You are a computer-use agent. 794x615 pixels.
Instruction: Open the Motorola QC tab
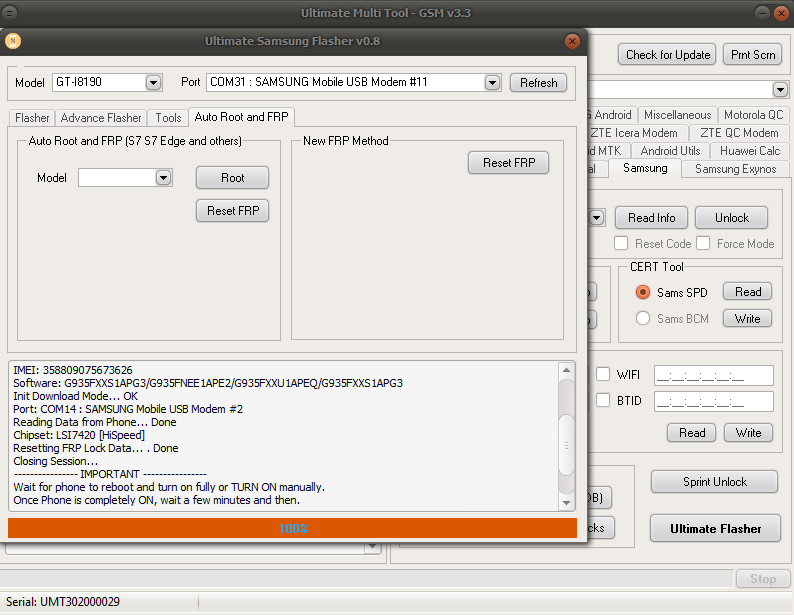[x=753, y=115]
